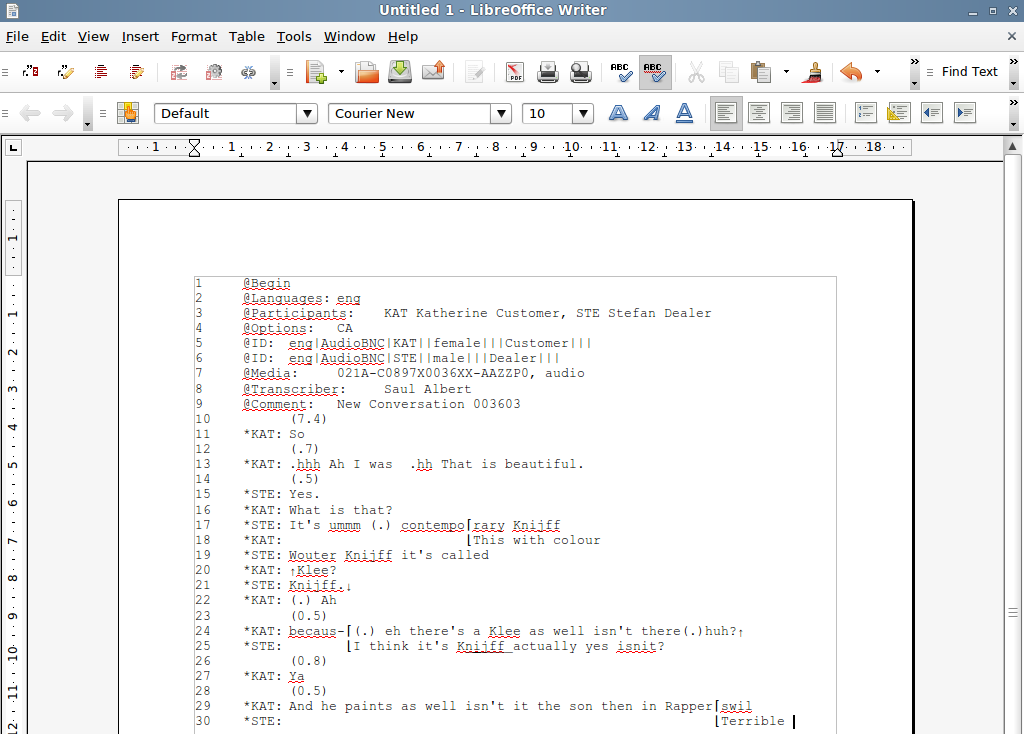Open page print preview
Image resolution: width=1024 pixels, height=734 pixels.
(x=581, y=72)
